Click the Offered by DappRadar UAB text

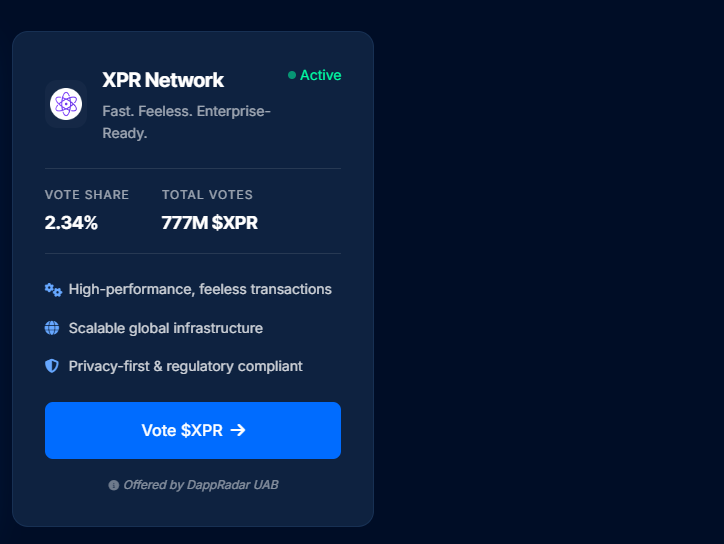click(200, 485)
